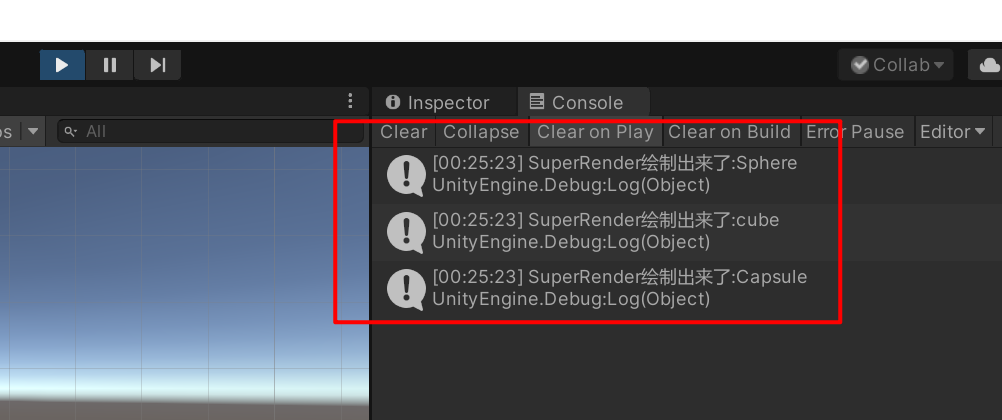Screen dimensions: 1002x420
Task: Focus the scene search field labeled All
Action: 210,132
